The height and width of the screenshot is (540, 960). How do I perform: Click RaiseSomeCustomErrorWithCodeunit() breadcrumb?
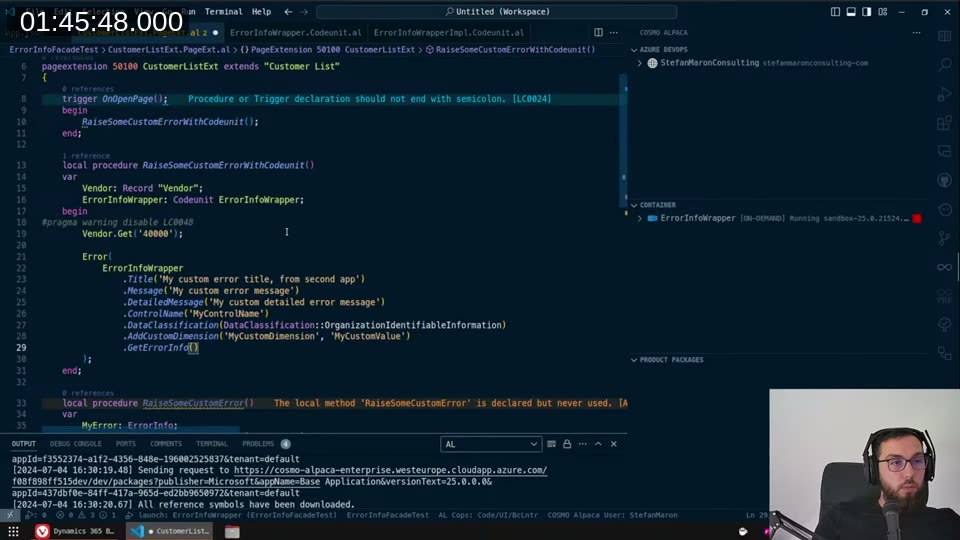pos(510,50)
